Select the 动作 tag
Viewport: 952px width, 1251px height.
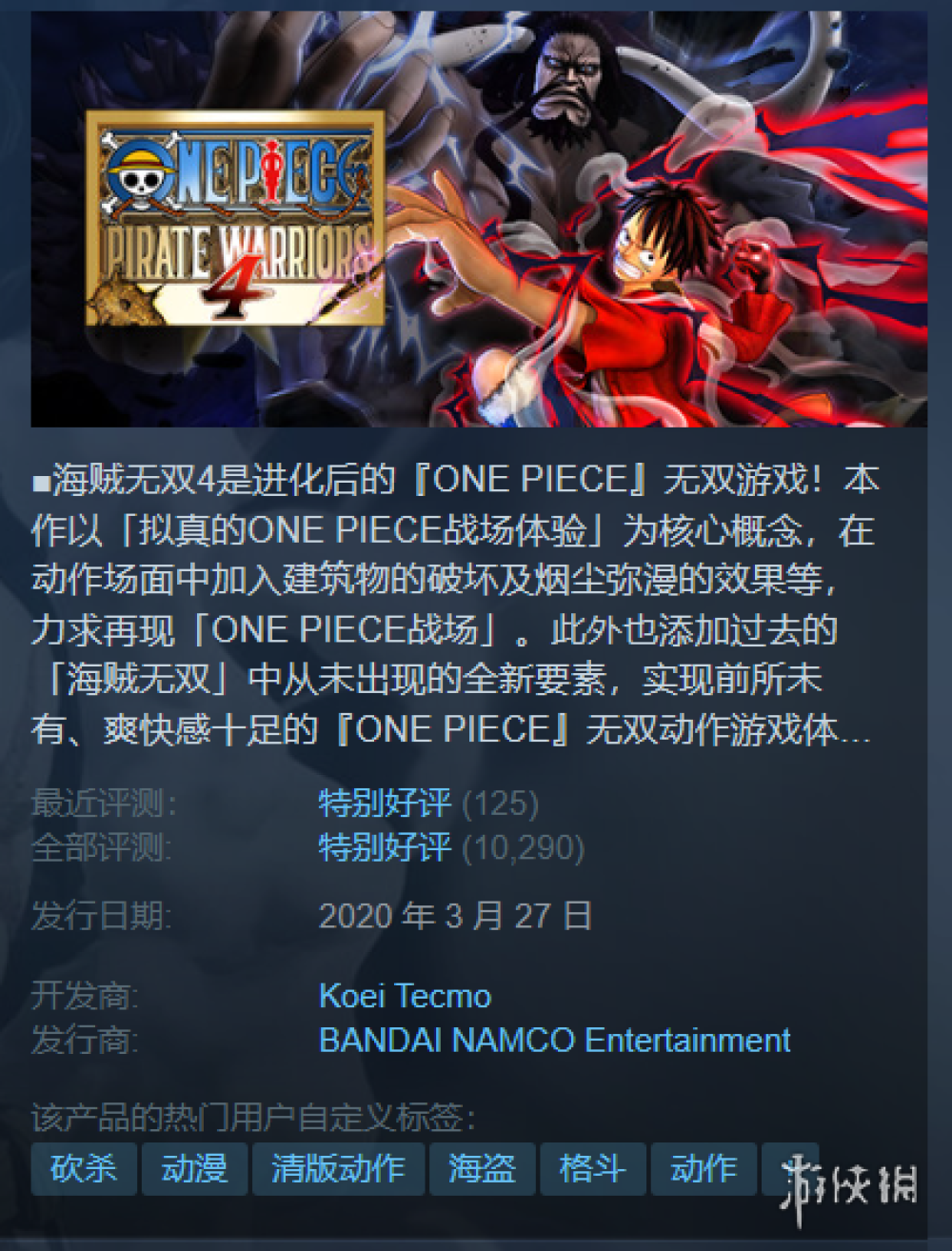point(704,1168)
